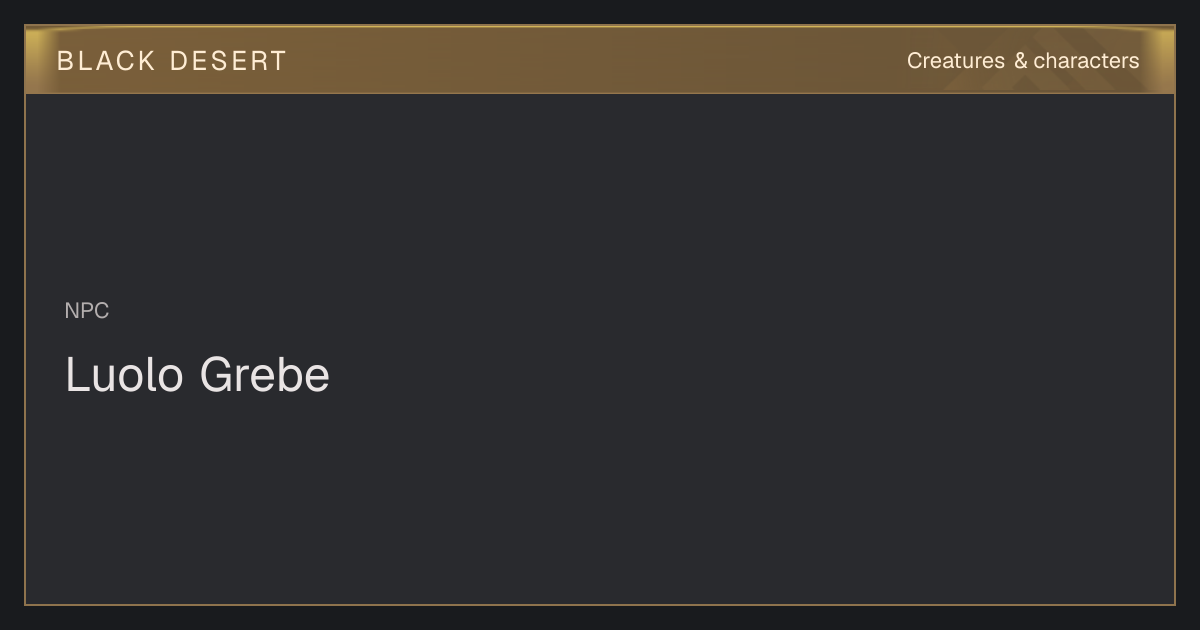Viewport: 1200px width, 630px height.
Task: Click the ampersand in the category label
Action: point(1020,61)
